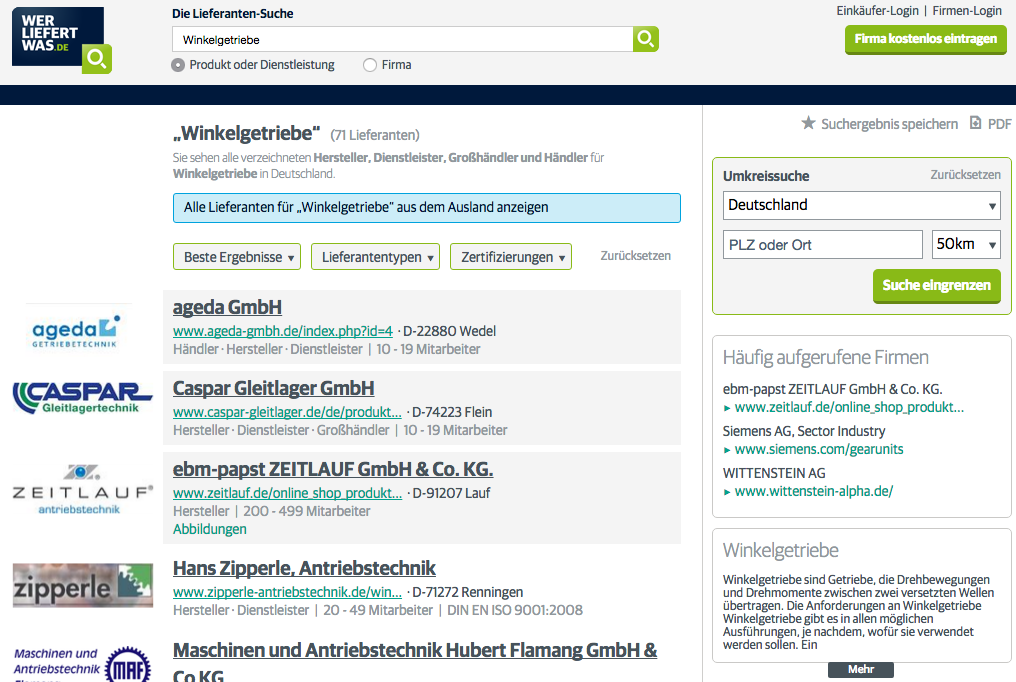The image size is (1016, 682).
Task: Expand the Lieferantentypen filter dropdown
Action: pos(376,257)
